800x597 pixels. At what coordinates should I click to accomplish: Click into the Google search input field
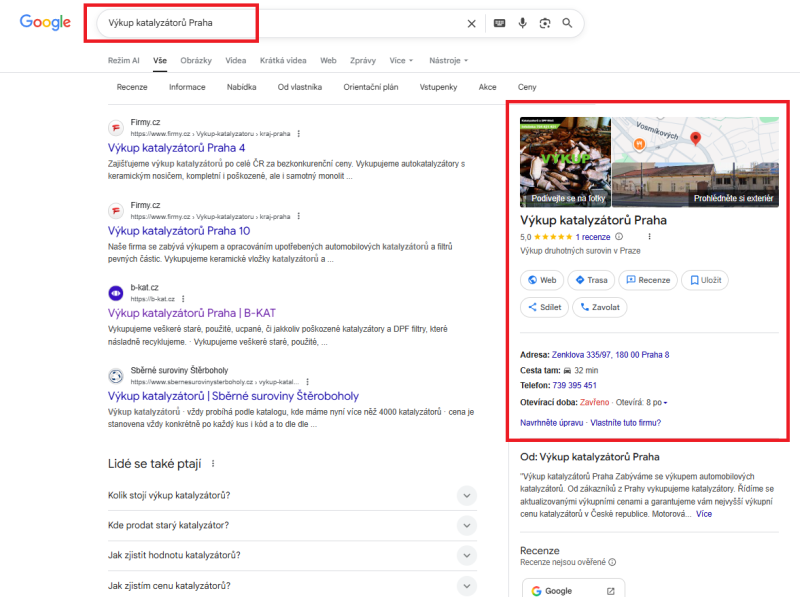point(270,23)
